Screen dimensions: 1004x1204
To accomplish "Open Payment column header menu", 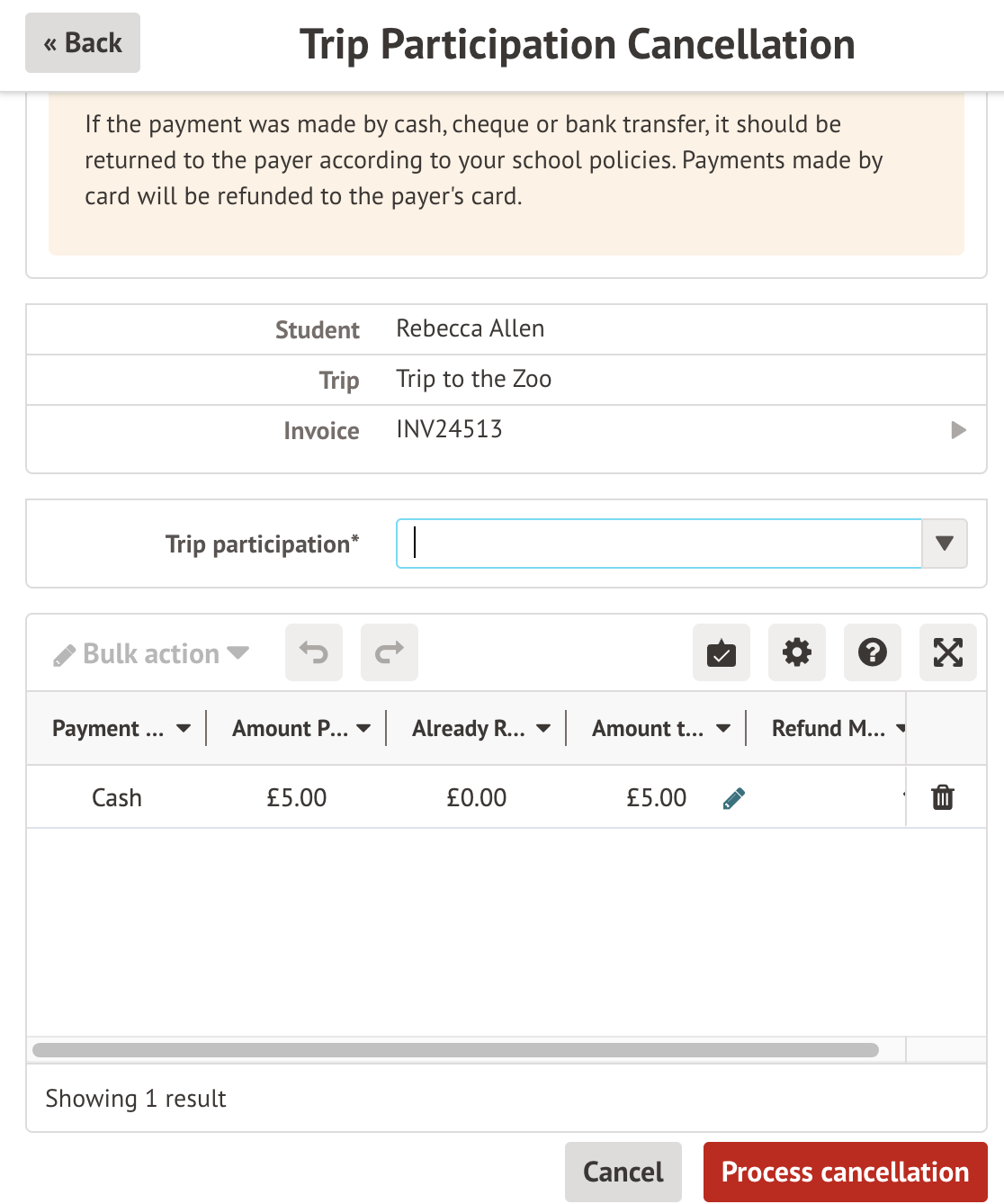I will coord(184,729).
